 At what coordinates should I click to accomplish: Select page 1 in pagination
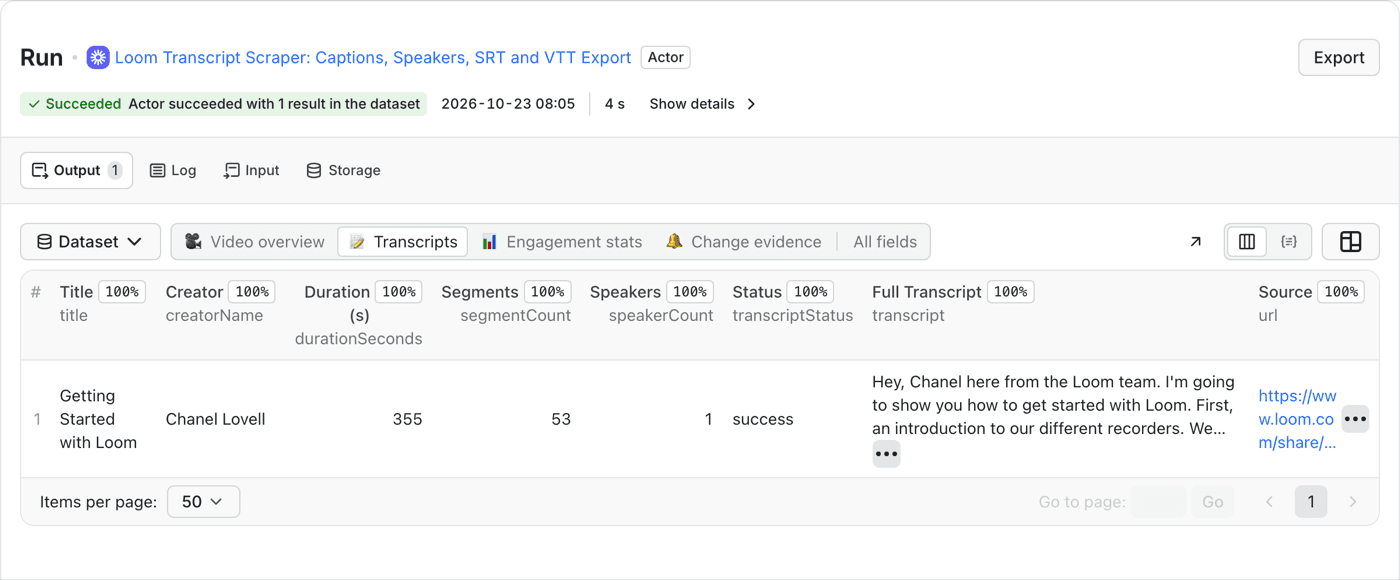[x=1311, y=502]
